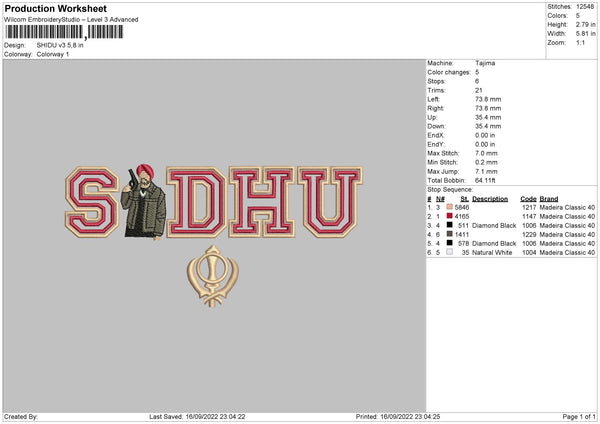The image size is (600, 424).
Task: Click the Code column header
Action: (x=528, y=199)
